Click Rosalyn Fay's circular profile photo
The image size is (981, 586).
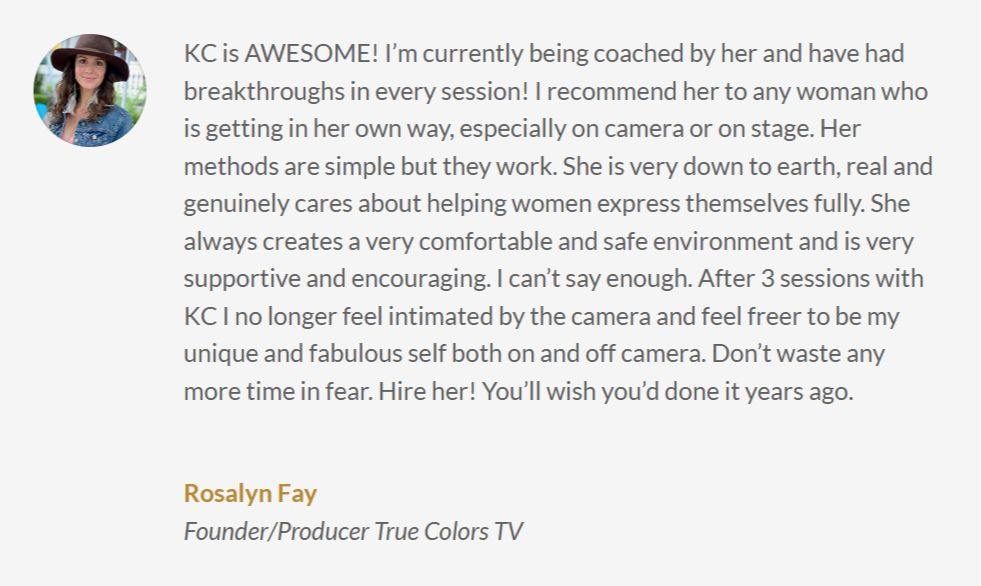point(90,91)
